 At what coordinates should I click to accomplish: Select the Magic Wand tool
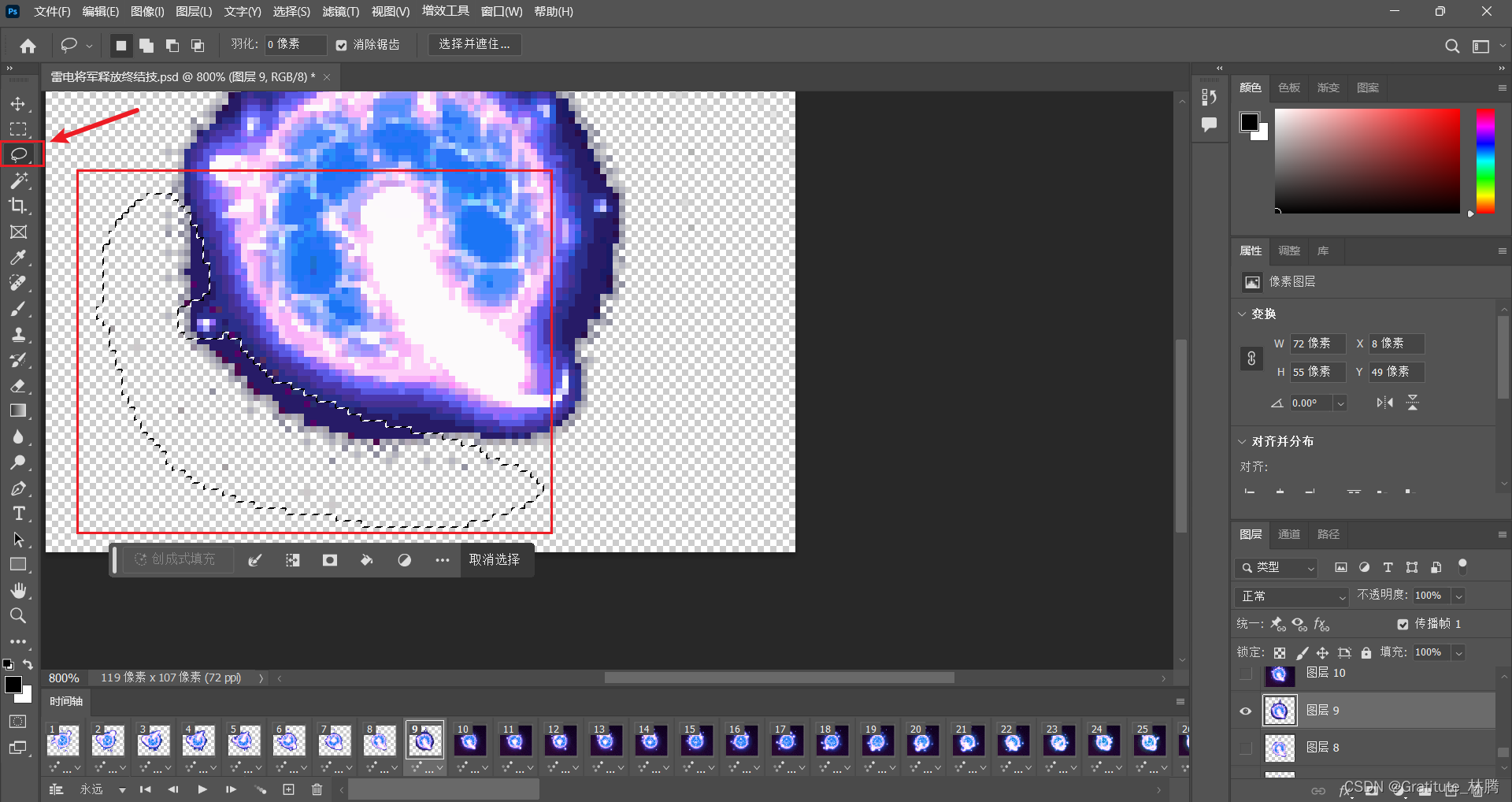pyautogui.click(x=18, y=180)
